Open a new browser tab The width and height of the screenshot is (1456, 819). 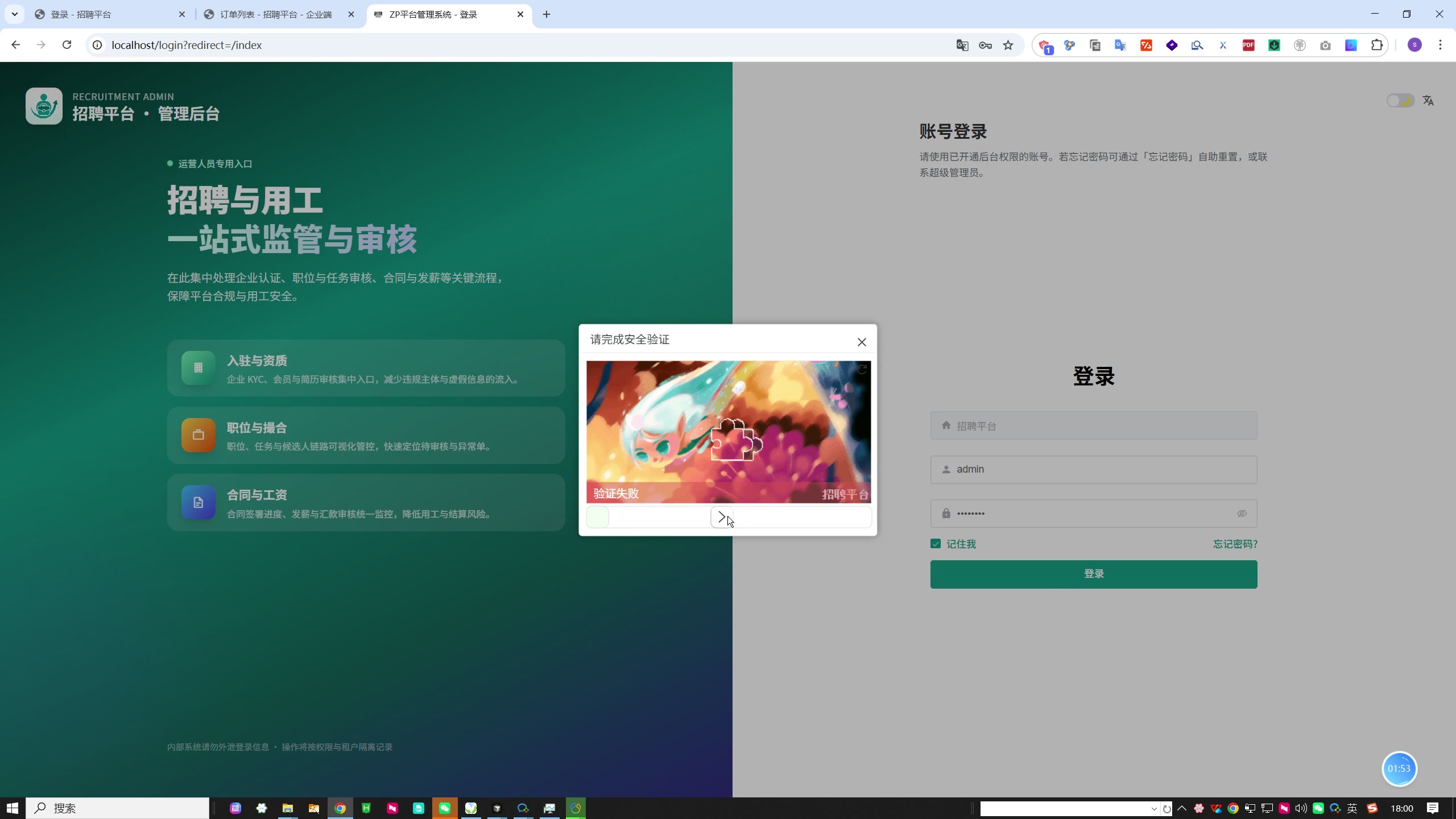click(x=547, y=14)
